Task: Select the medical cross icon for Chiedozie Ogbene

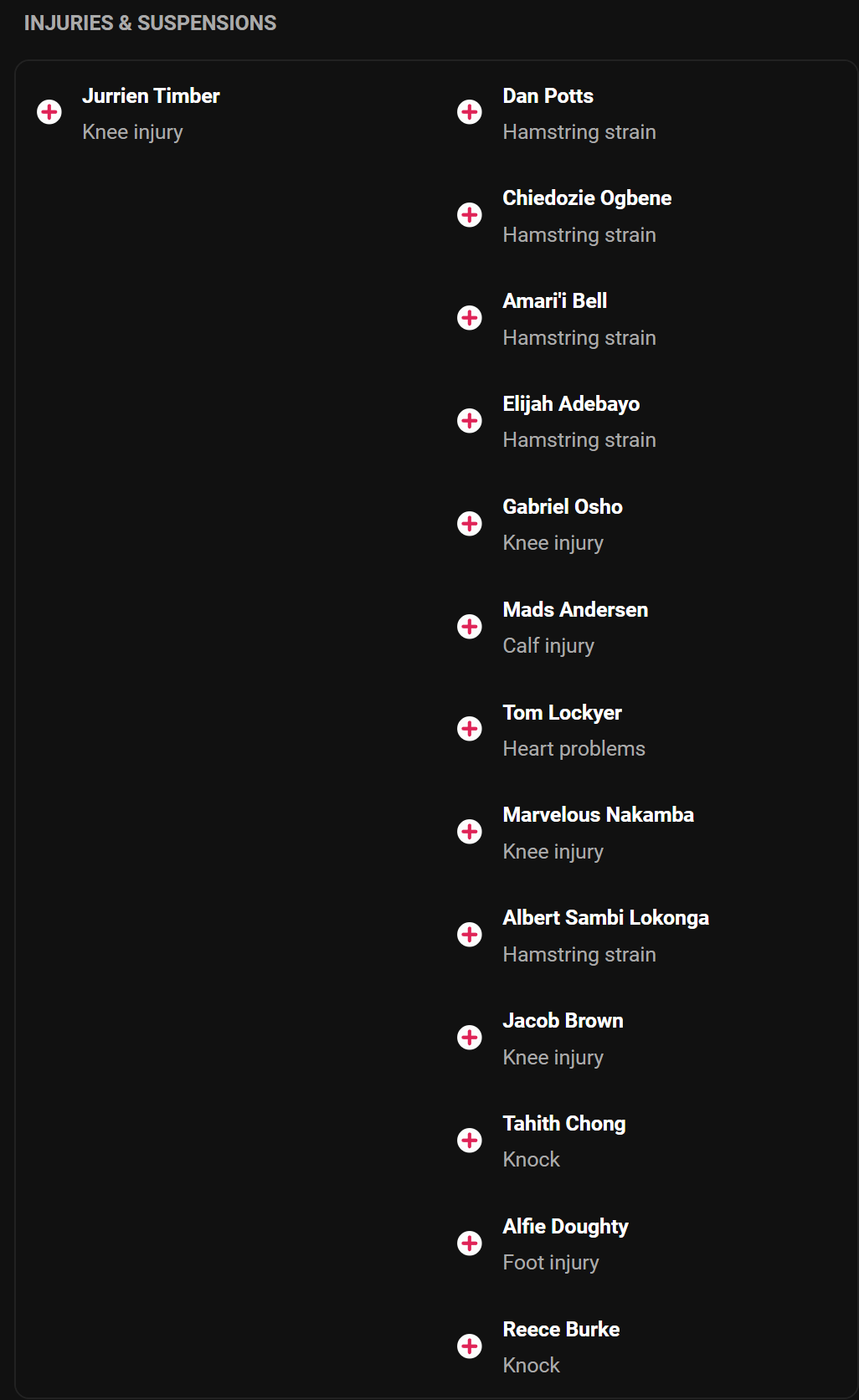Action: click(470, 214)
